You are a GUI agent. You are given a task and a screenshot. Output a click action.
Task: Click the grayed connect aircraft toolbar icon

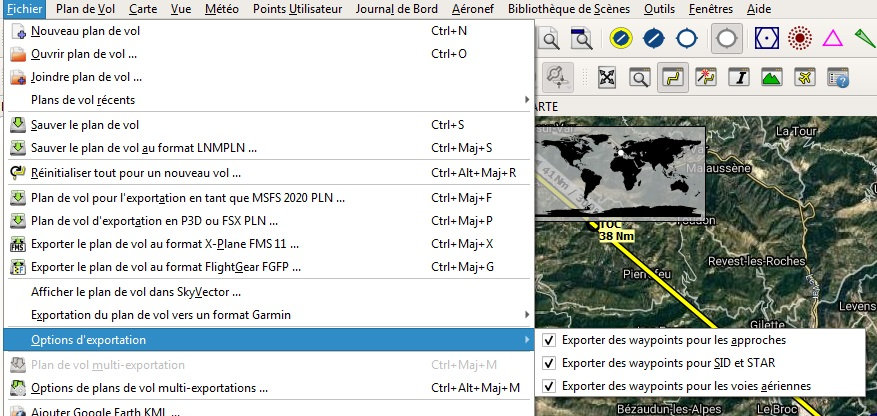pyautogui.click(x=558, y=77)
